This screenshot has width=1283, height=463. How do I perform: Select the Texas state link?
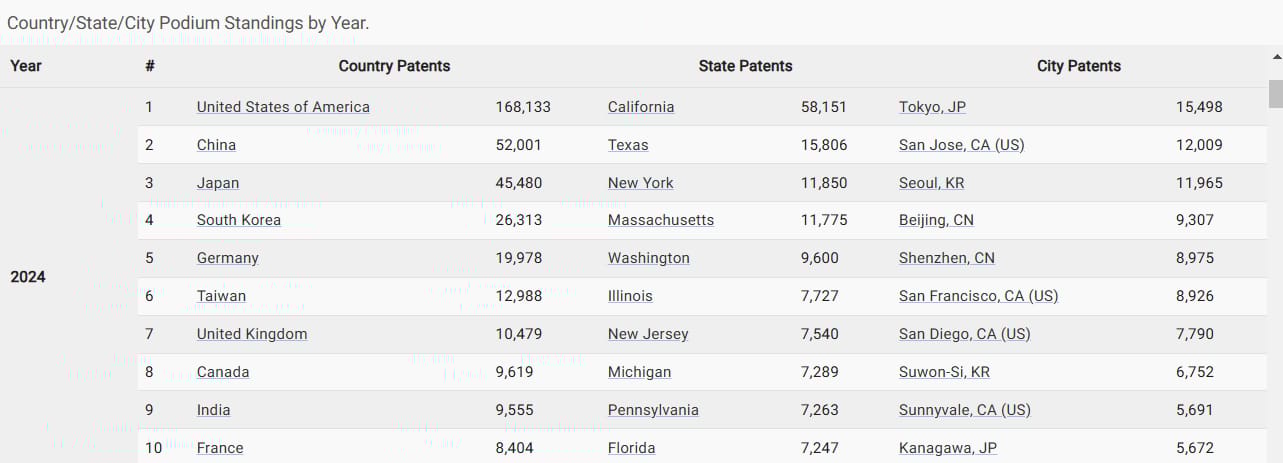pyautogui.click(x=628, y=145)
